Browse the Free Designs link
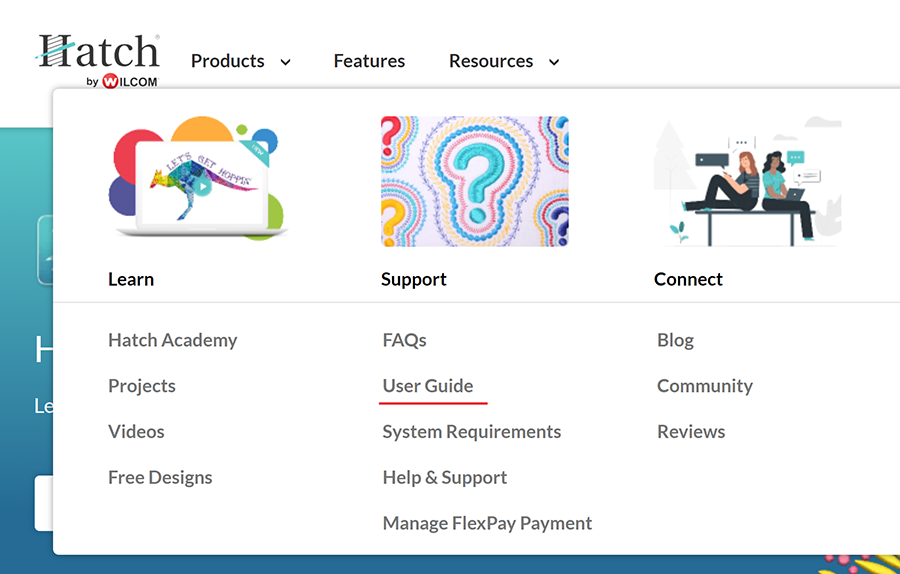900x574 pixels. (x=160, y=478)
